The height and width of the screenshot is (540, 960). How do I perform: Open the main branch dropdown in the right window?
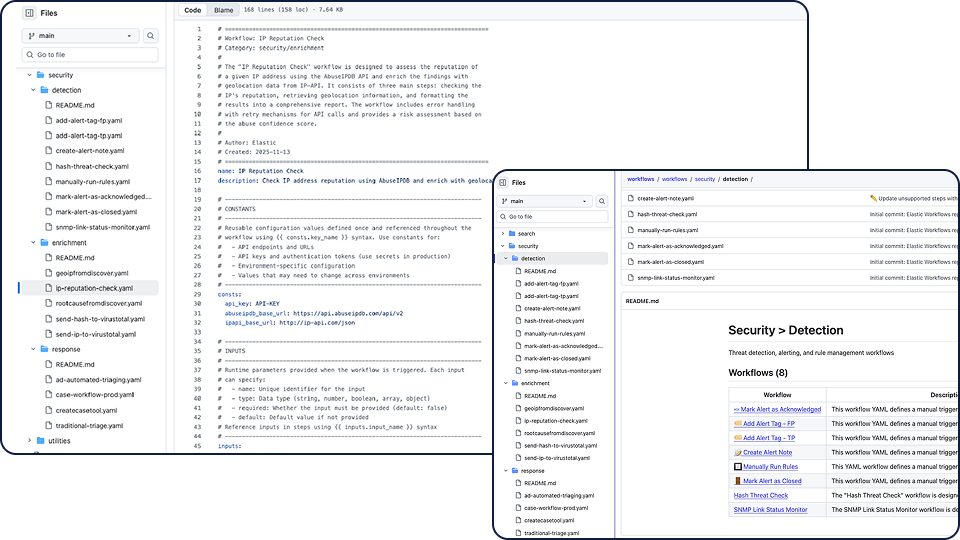(x=545, y=201)
